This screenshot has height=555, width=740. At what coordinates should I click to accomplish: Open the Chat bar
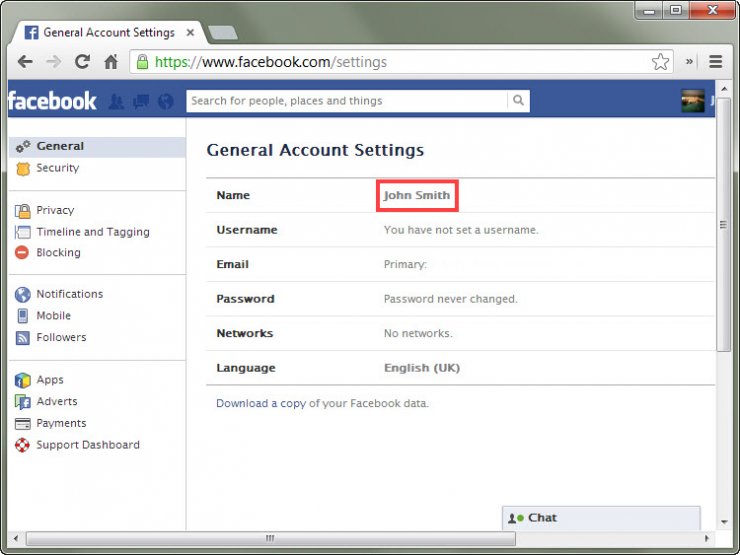coord(601,518)
